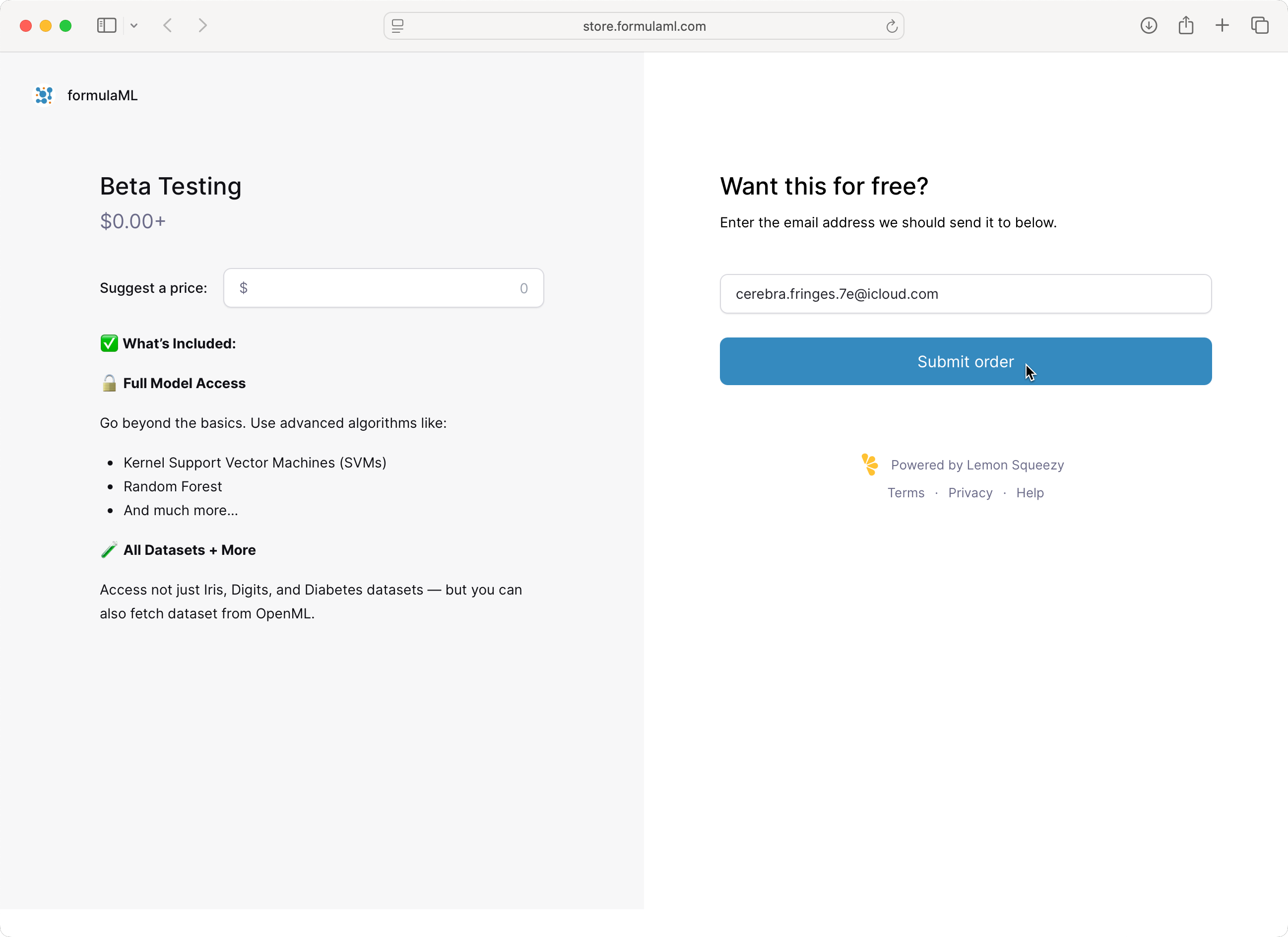Open the page reader settings icon
The image size is (1288, 937).
(397, 26)
